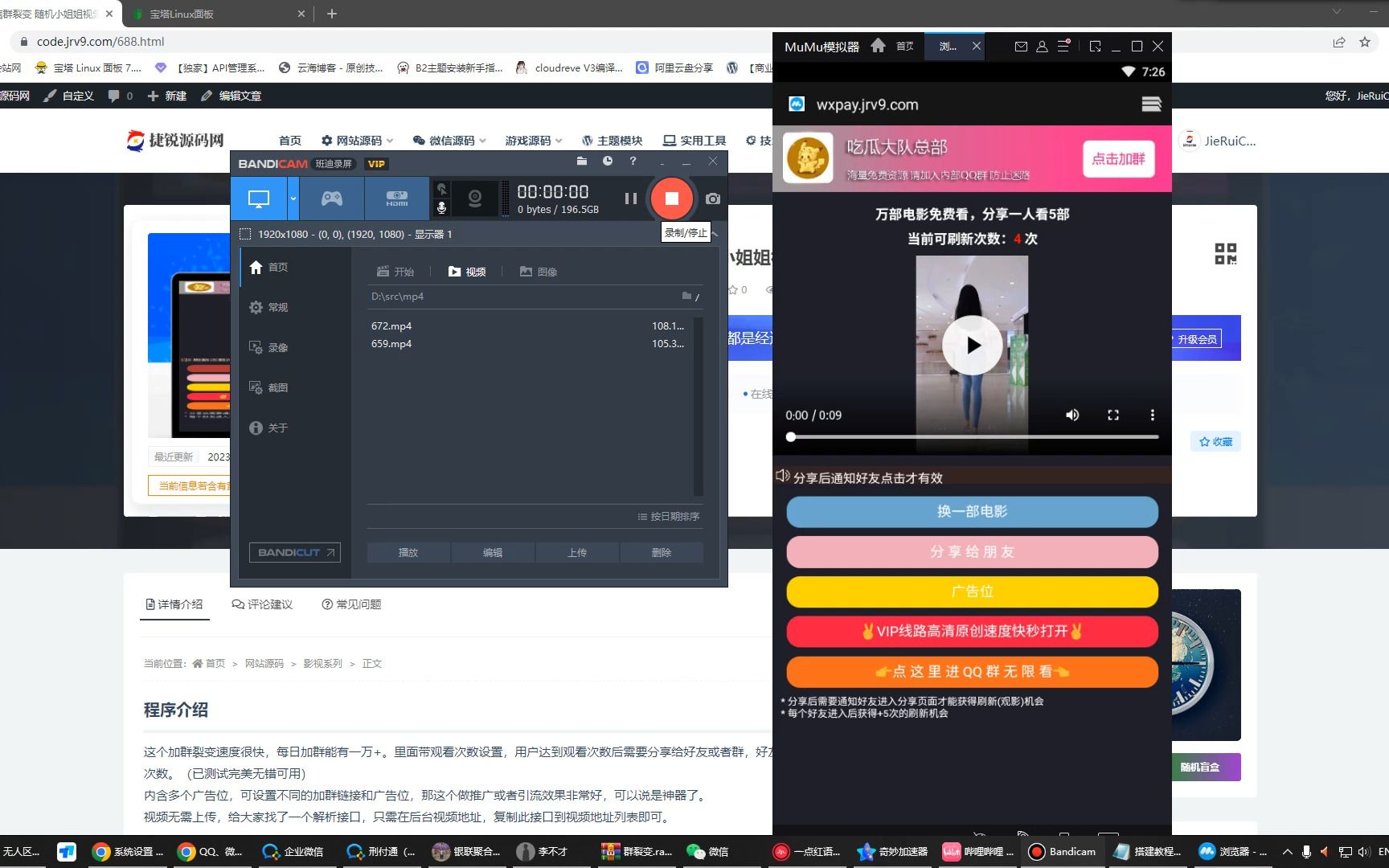Click the 收藏 star button on webpage
The height and width of the screenshot is (868, 1389).
click(x=1215, y=442)
